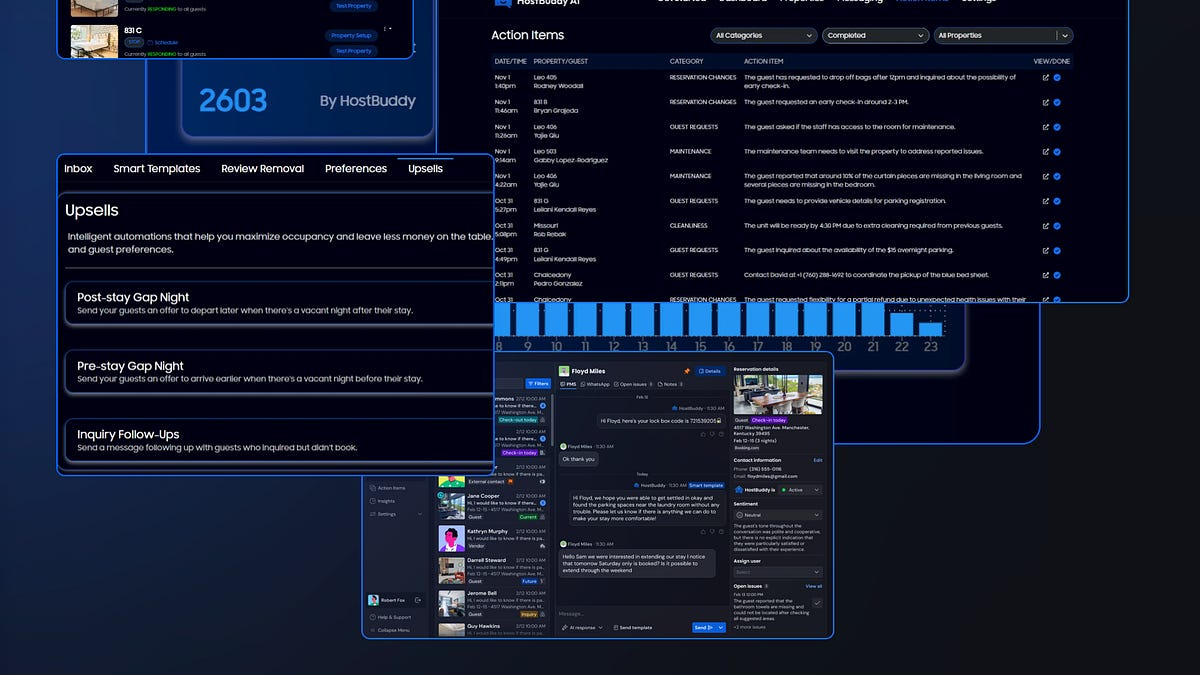
Task: Toggle done checkmark for Yajie Qiu 11:26am
Action: click(x=1057, y=127)
